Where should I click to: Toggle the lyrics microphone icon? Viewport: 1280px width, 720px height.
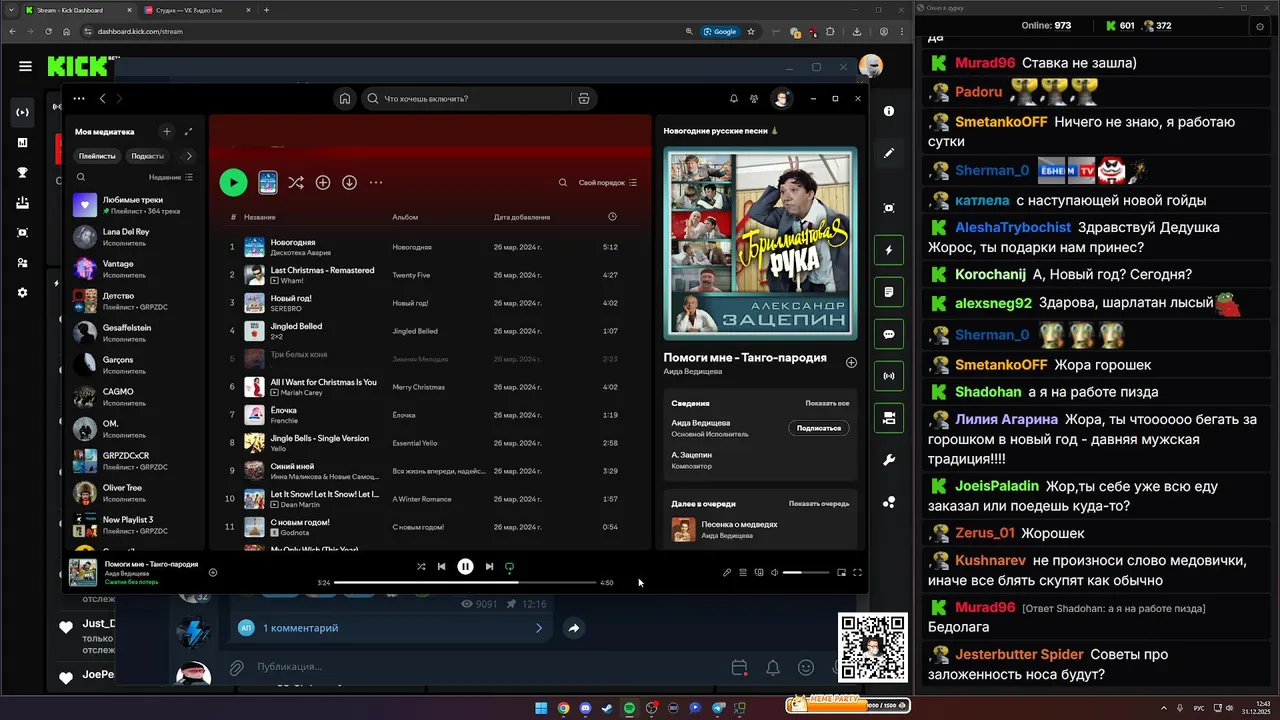[x=727, y=572]
